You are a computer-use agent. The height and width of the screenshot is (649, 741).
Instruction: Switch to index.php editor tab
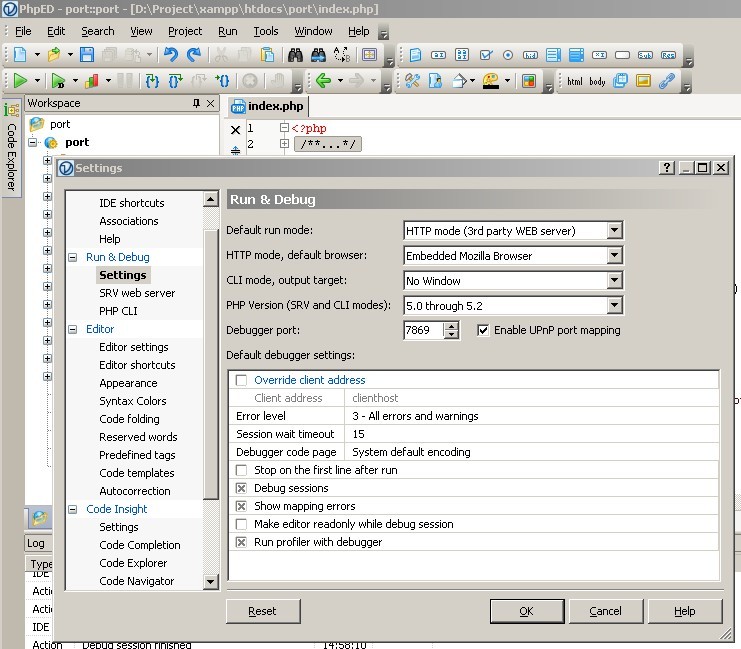pos(267,106)
